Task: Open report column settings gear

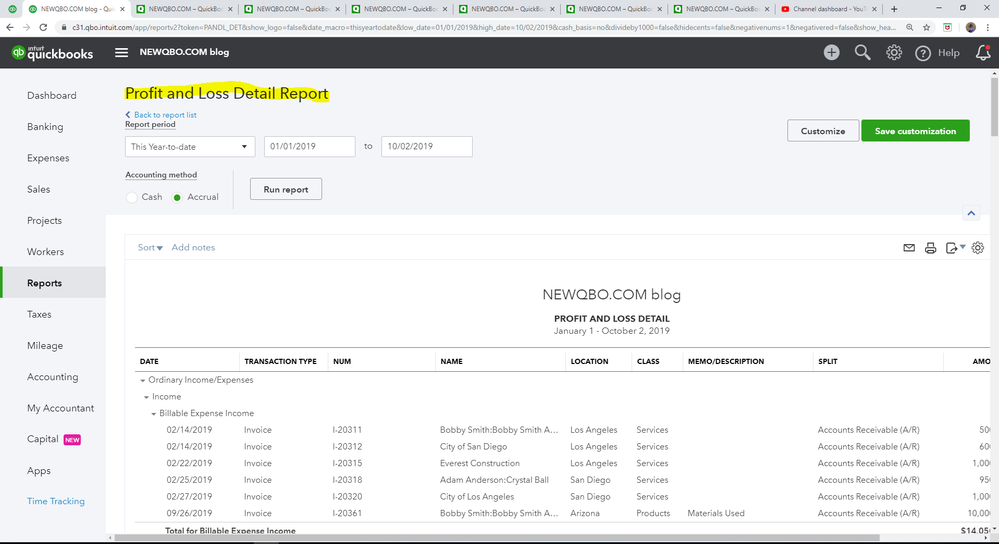Action: click(978, 248)
